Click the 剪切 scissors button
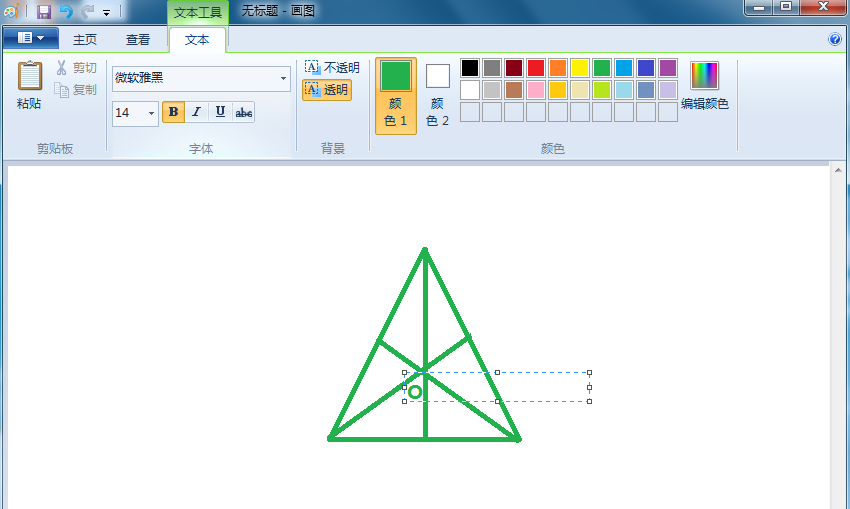The image size is (850, 509). [76, 68]
